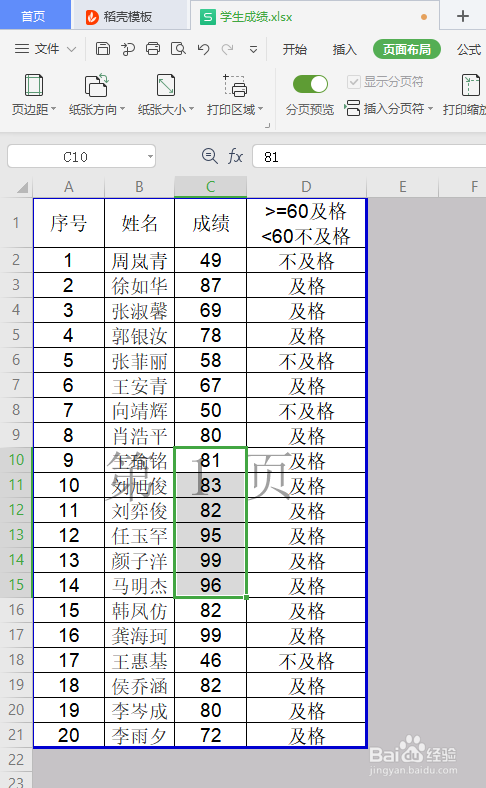Click the >=60及格 criteria header cell
486x788 pixels.
(306, 223)
